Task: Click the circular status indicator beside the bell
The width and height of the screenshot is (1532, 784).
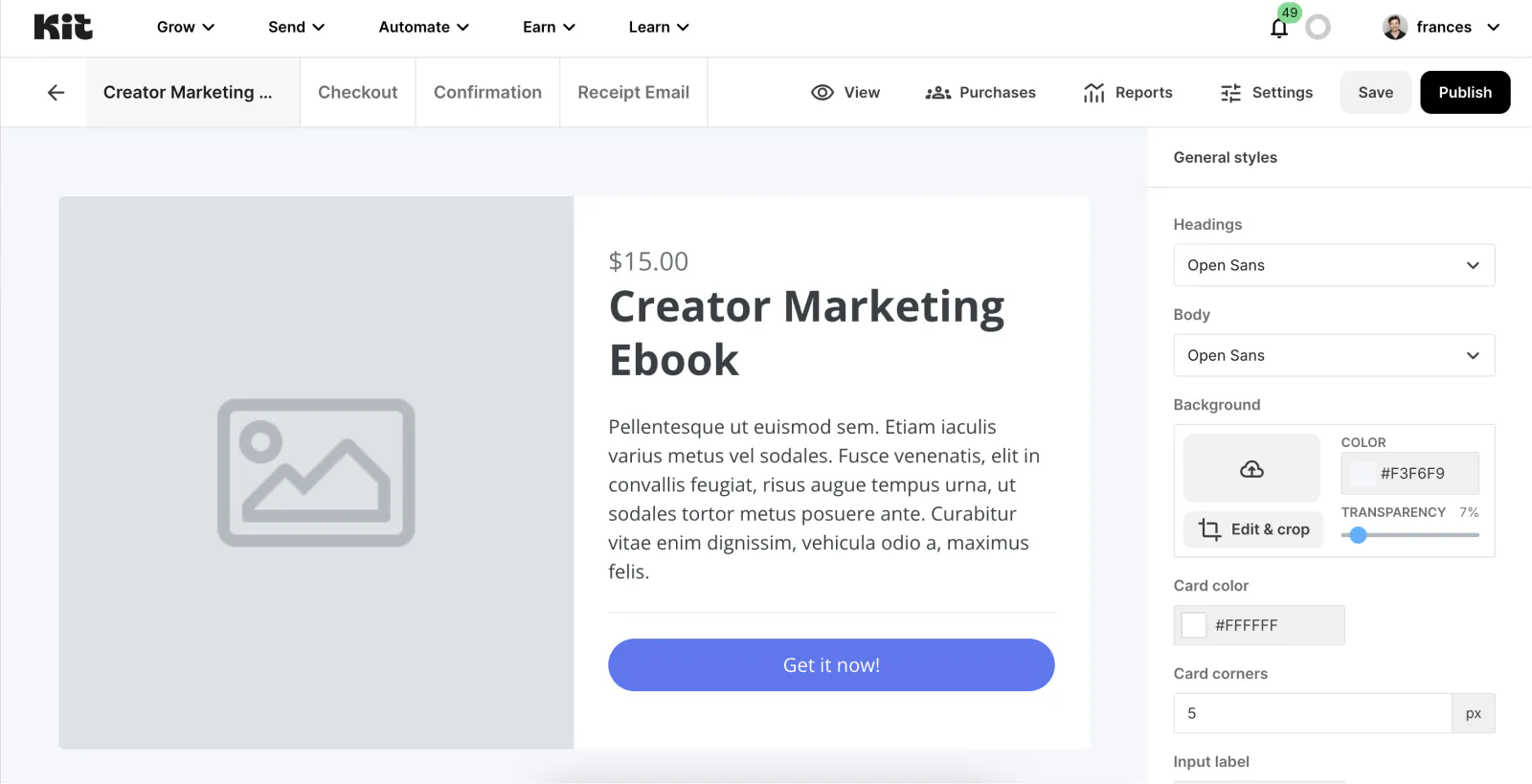Action: click(x=1318, y=28)
